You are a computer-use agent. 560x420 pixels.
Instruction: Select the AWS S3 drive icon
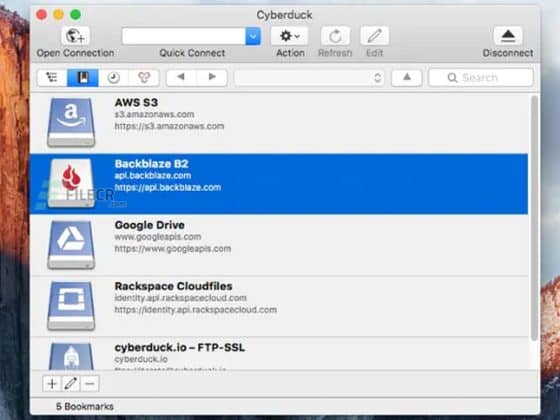point(71,122)
